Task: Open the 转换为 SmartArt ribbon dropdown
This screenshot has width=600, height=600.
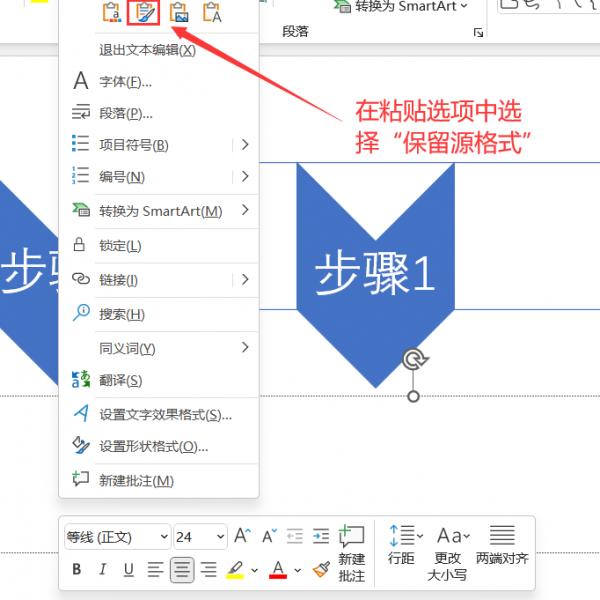Action: click(400, 6)
